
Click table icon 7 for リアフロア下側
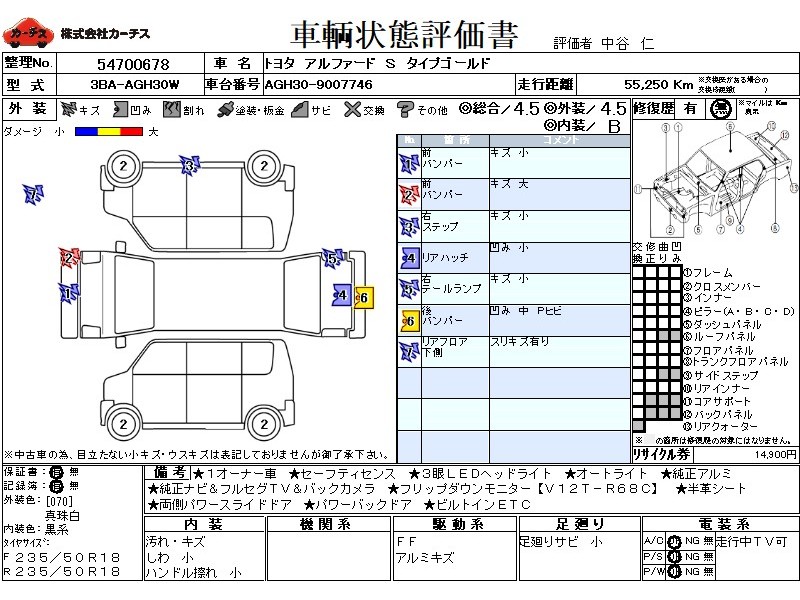tap(409, 352)
